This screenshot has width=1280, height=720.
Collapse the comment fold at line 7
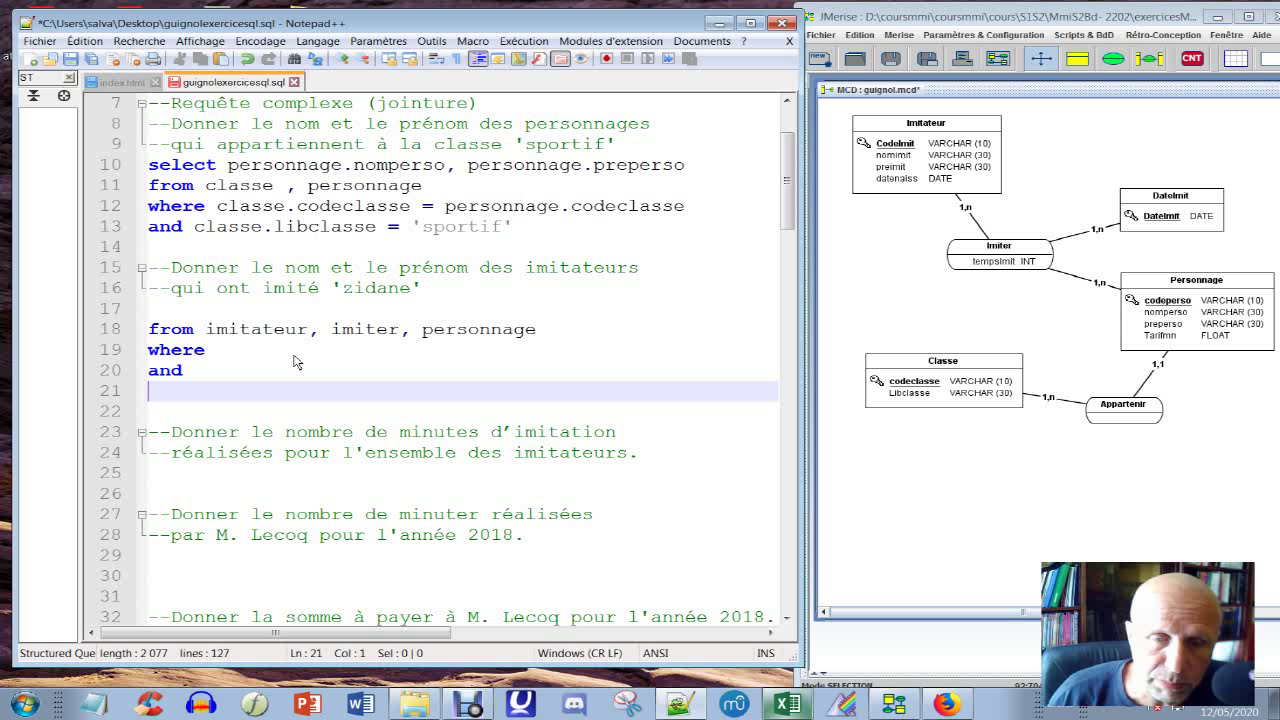[x=142, y=103]
